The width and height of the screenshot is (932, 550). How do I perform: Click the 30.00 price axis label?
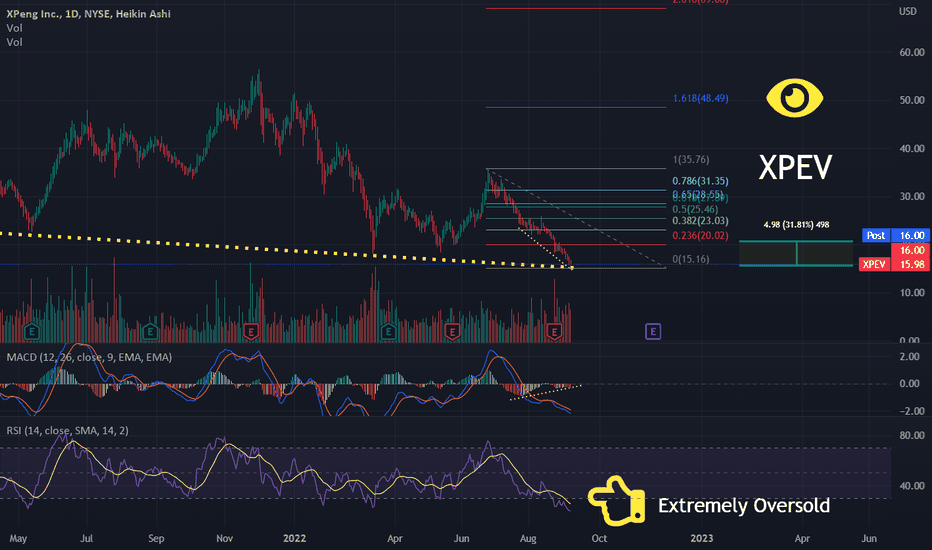[912, 196]
